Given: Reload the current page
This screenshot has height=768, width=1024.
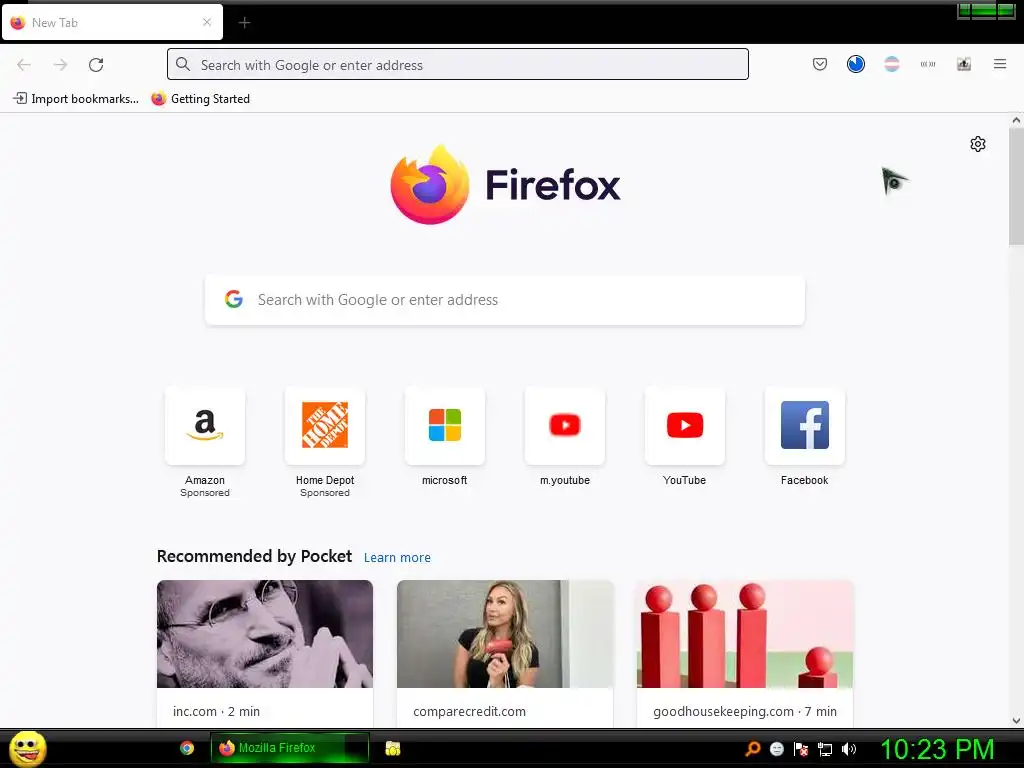Looking at the screenshot, I should (96, 65).
